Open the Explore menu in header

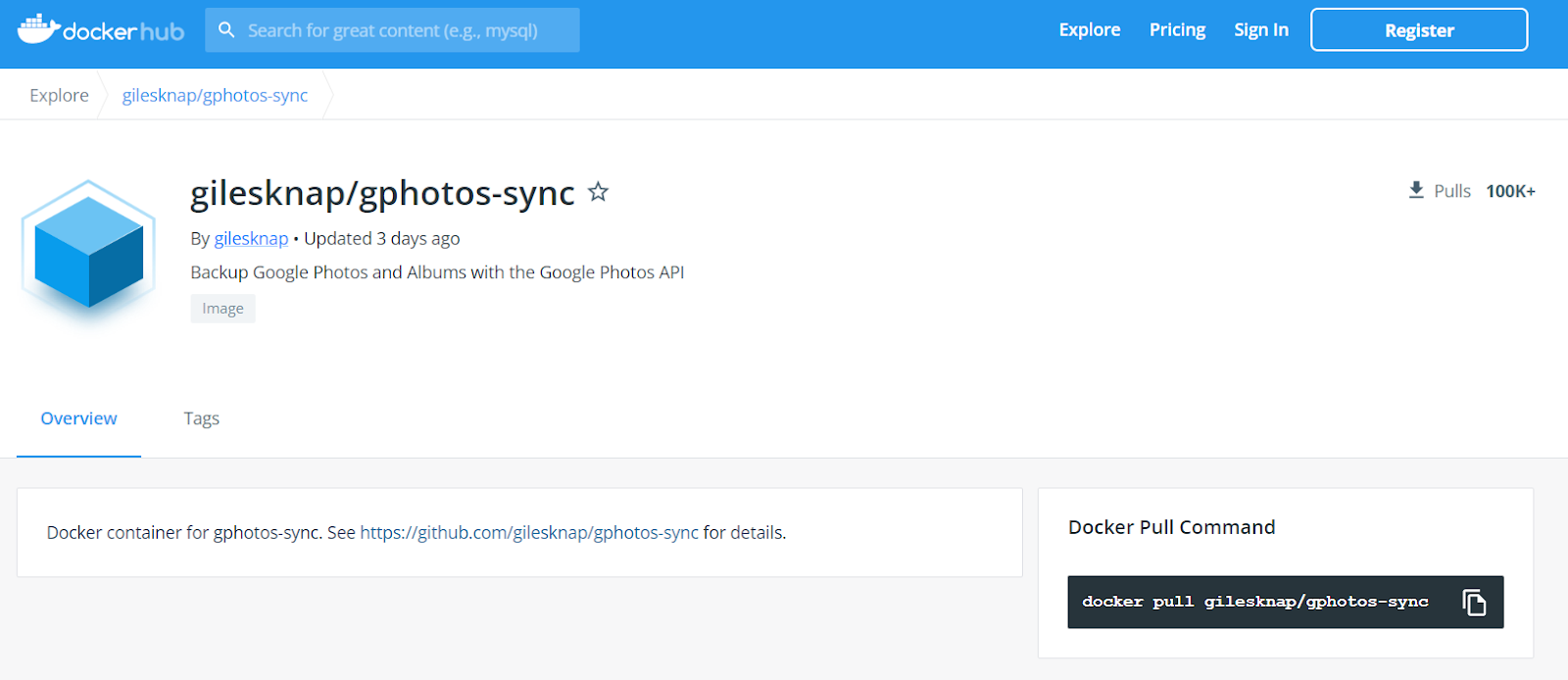click(1090, 30)
